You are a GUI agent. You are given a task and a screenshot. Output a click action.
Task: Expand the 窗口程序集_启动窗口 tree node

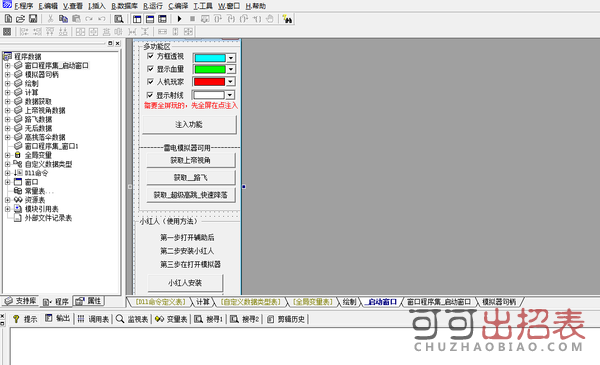click(7, 65)
